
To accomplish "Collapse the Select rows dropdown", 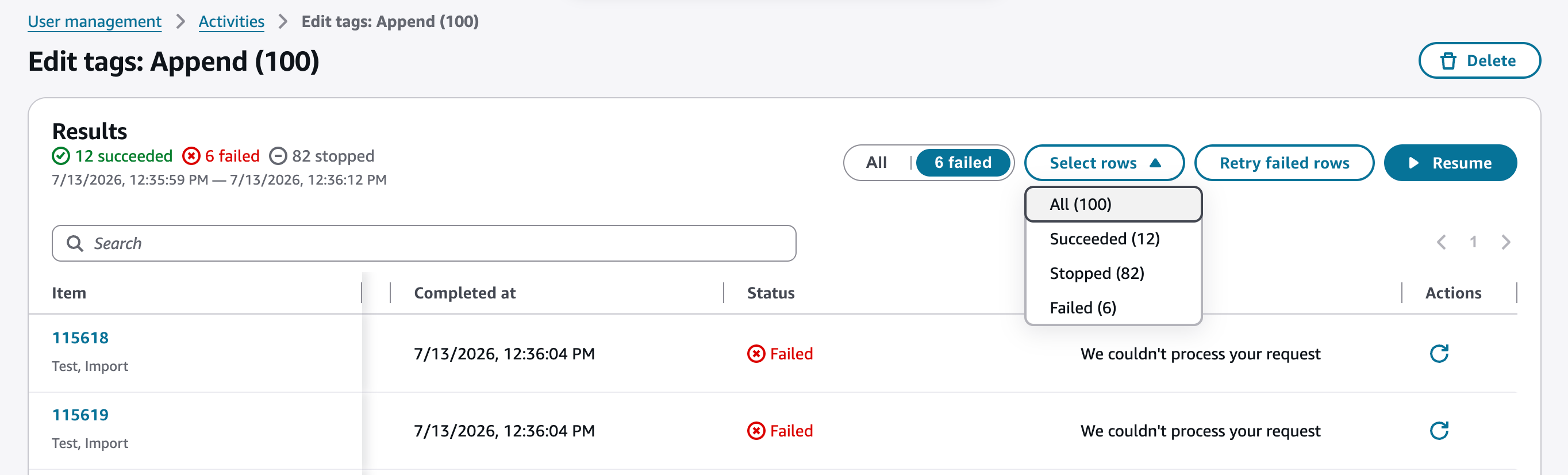I will click(1104, 163).
